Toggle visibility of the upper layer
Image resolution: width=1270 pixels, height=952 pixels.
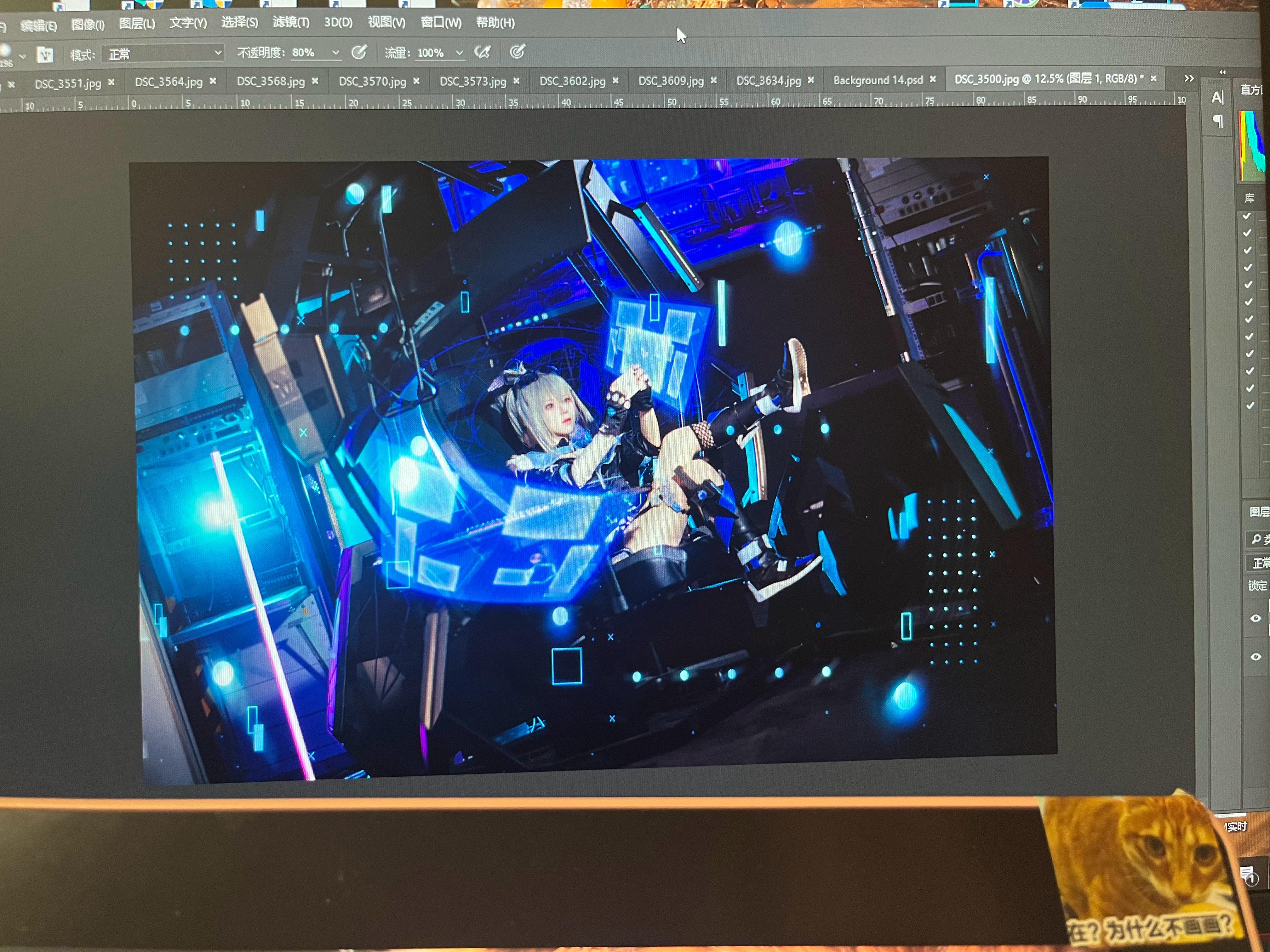(x=1256, y=618)
